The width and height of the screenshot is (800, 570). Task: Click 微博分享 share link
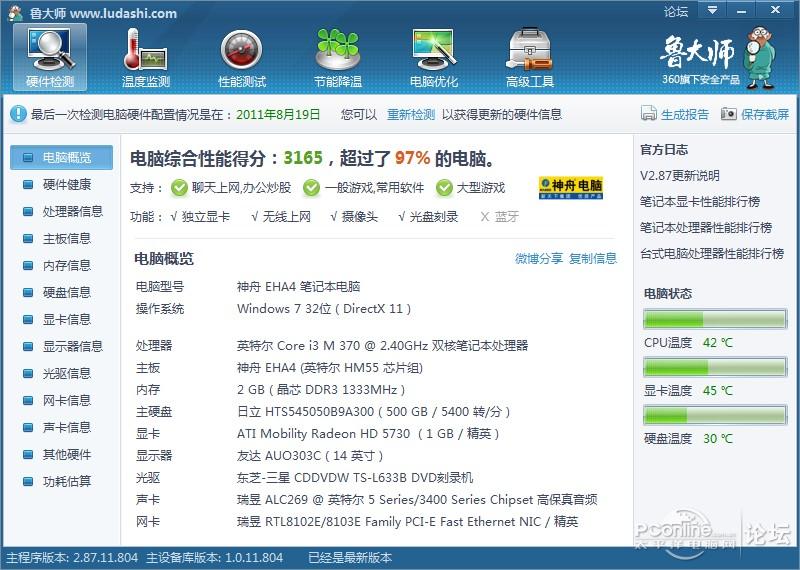click(x=539, y=259)
